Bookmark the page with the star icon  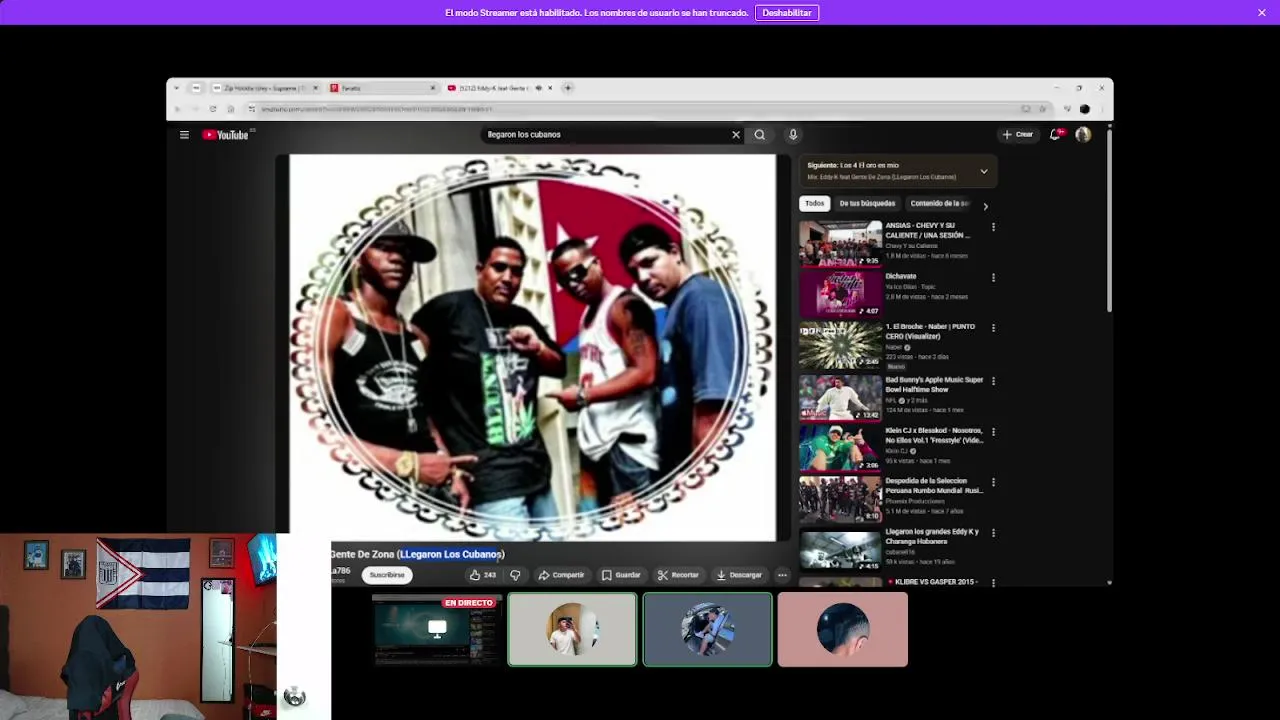1042,109
